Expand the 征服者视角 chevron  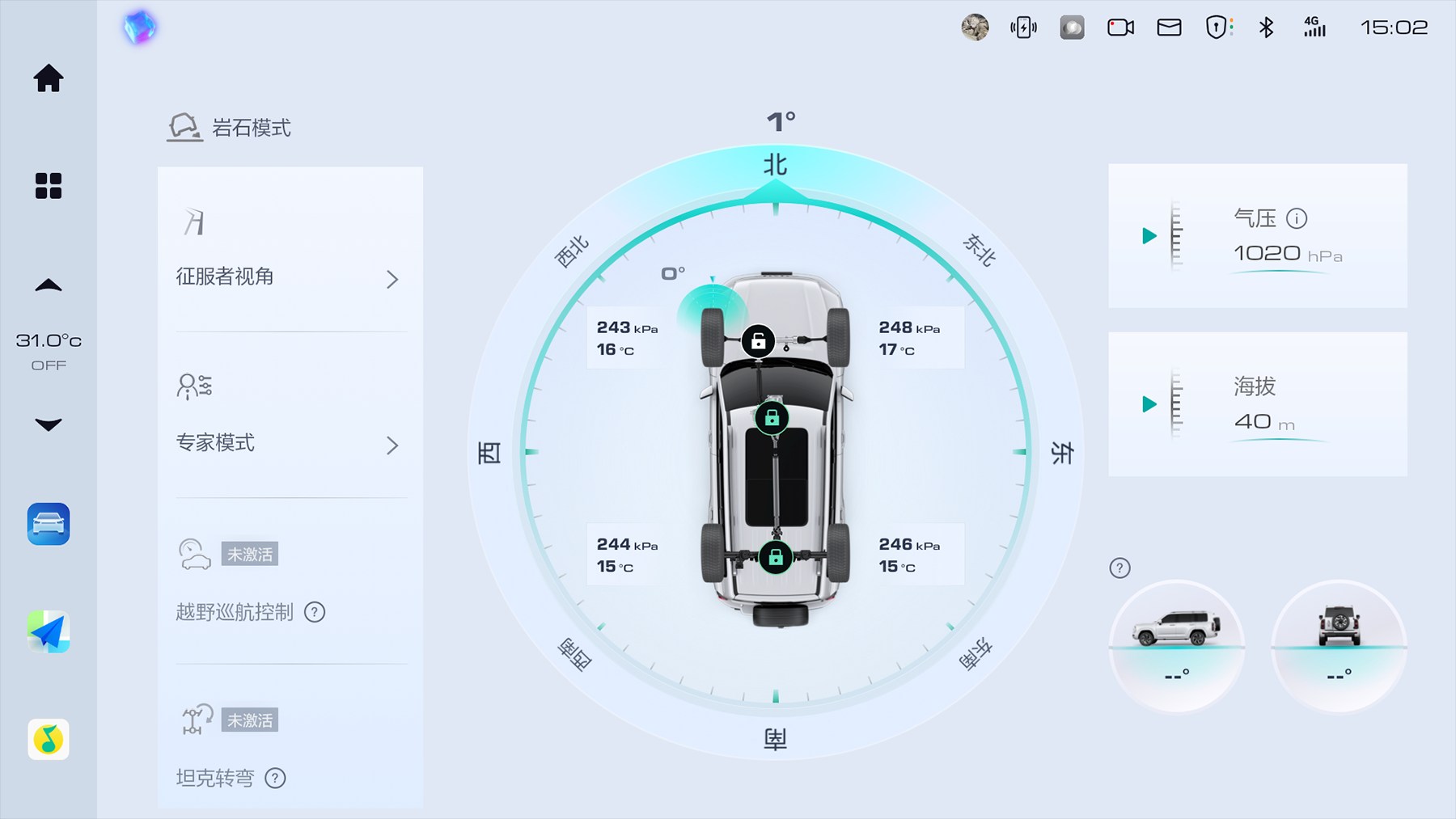pyautogui.click(x=392, y=279)
